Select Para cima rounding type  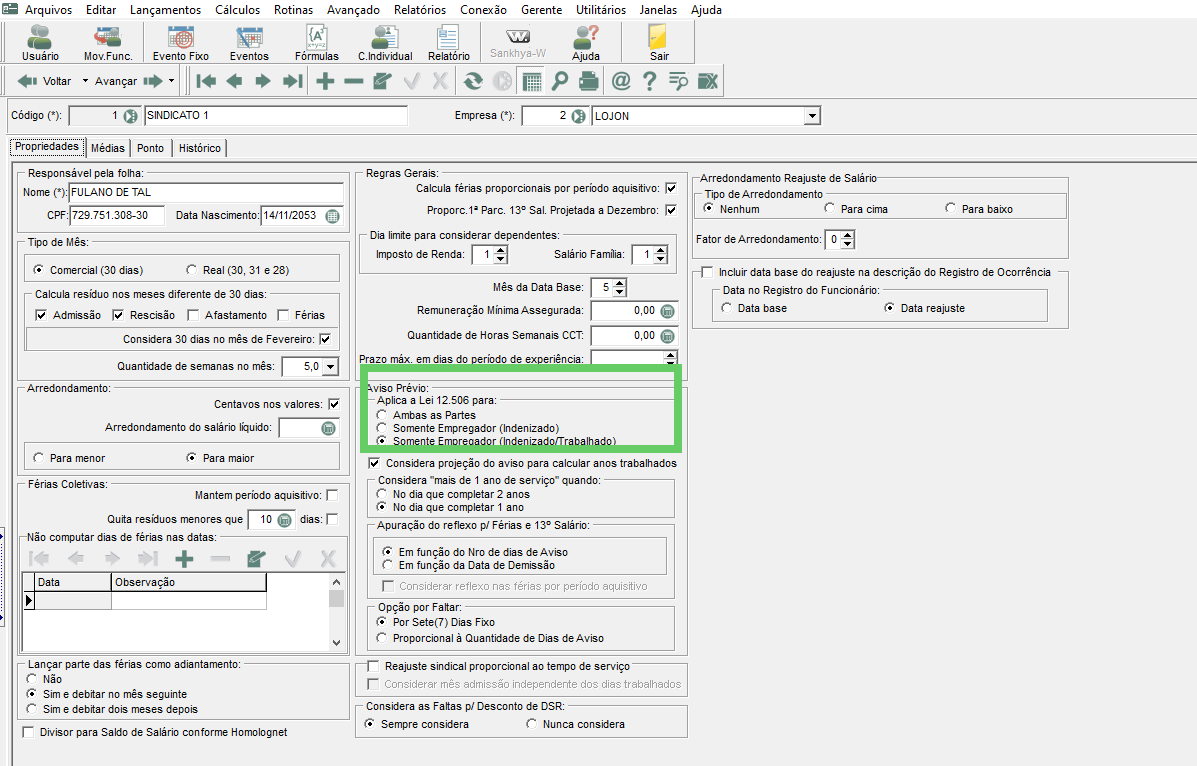point(829,208)
